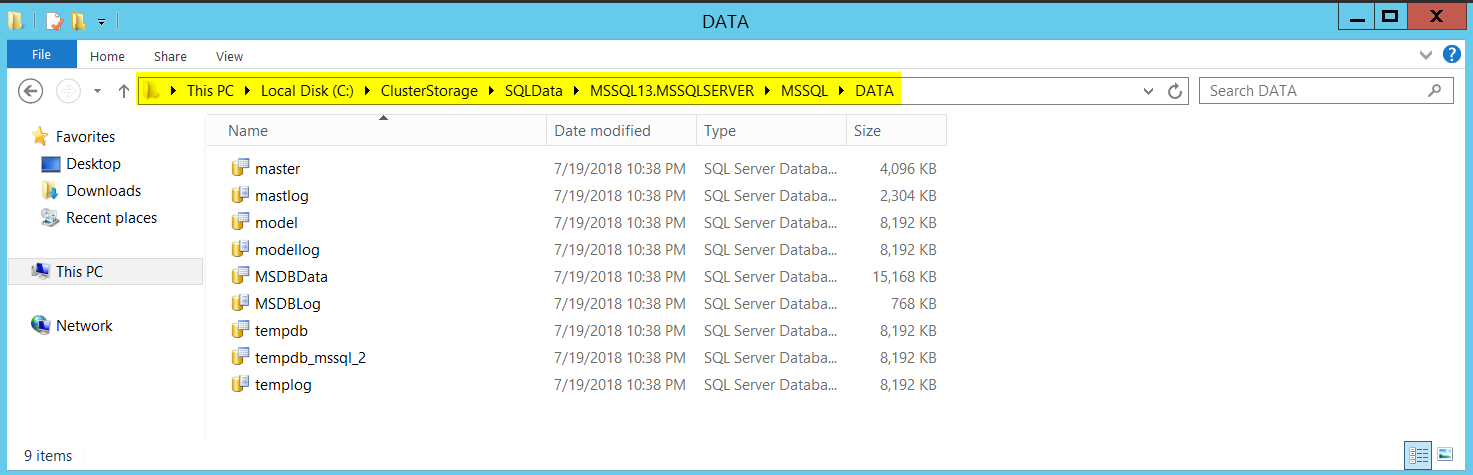The height and width of the screenshot is (475, 1473).
Task: Focus the Search DATA input box
Action: (x=1310, y=91)
